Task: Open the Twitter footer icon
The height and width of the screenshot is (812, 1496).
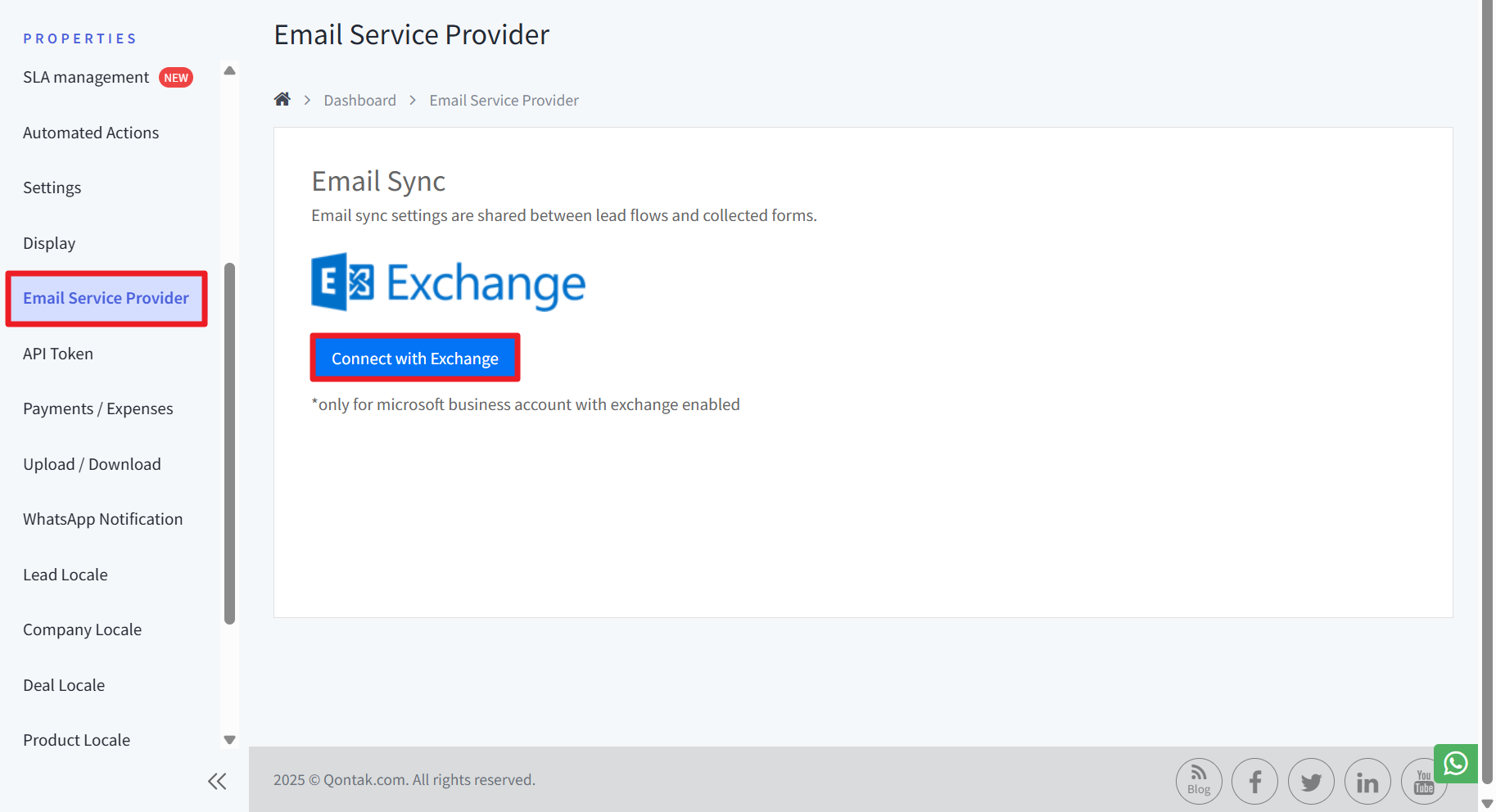Action: coord(1311,781)
